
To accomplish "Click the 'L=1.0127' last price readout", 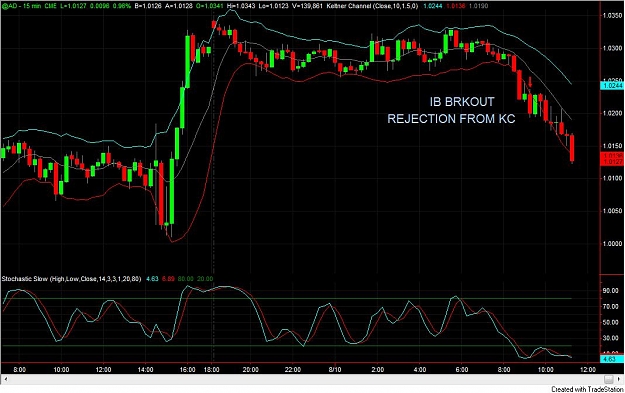I will point(73,6).
